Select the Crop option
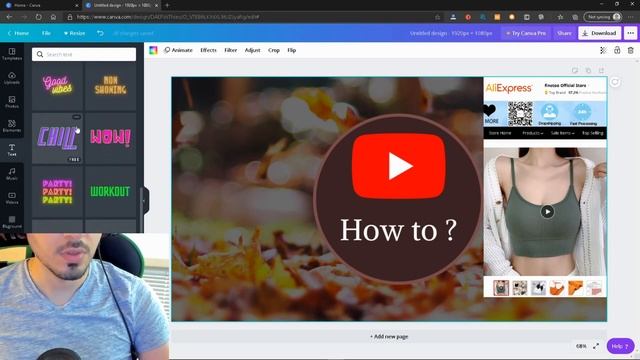The image size is (640, 360). pos(274,50)
